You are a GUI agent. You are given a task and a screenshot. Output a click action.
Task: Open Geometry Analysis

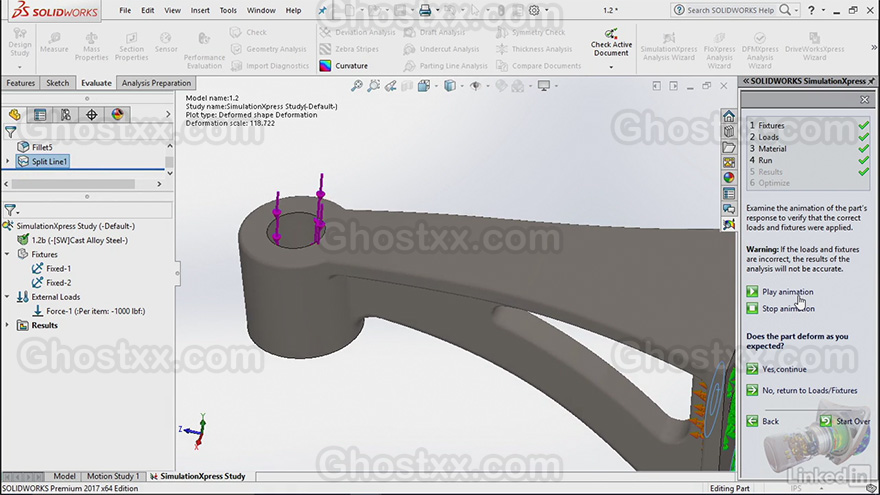coord(269,49)
